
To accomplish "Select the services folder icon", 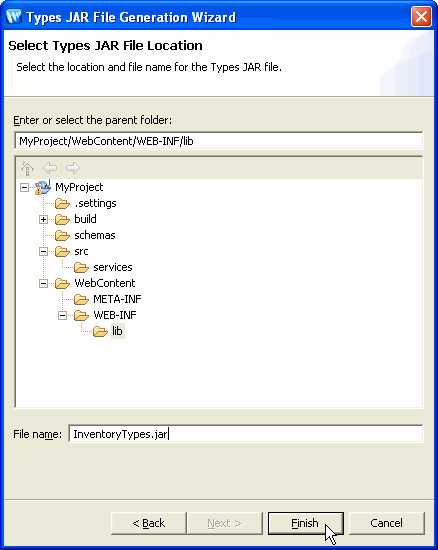I will click(81, 268).
